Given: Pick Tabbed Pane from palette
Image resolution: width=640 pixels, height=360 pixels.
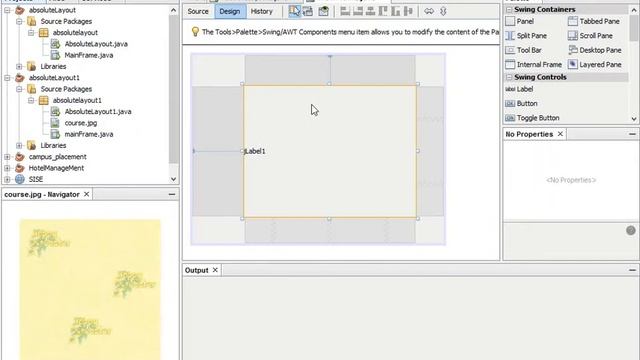Looking at the screenshot, I should [594, 21].
